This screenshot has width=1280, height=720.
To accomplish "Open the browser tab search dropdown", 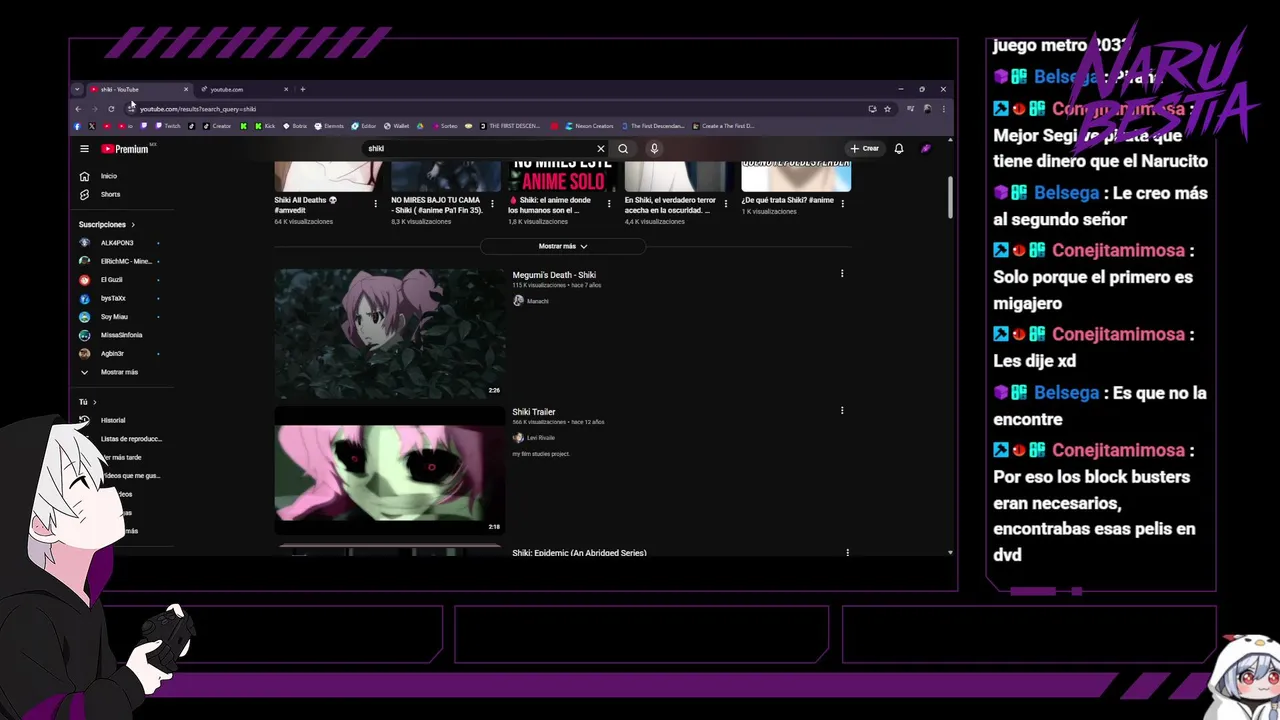I will (77, 89).
